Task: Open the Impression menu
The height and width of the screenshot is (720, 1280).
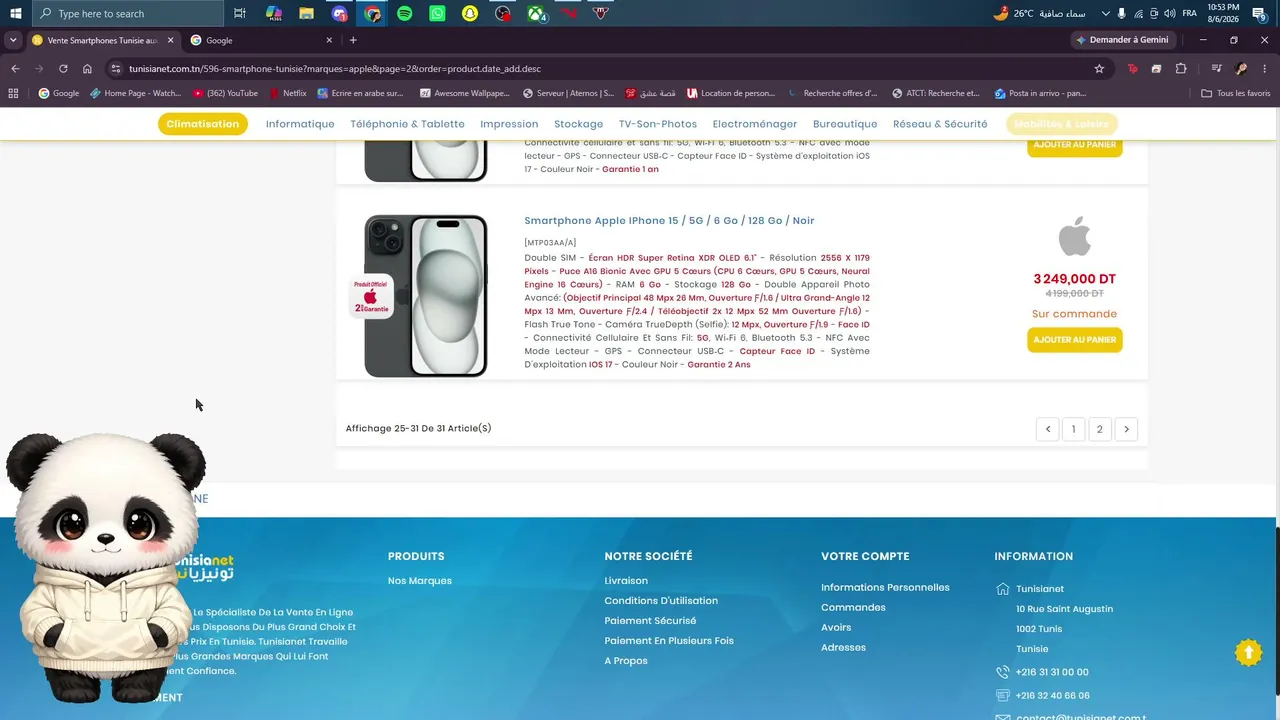Action: click(509, 124)
